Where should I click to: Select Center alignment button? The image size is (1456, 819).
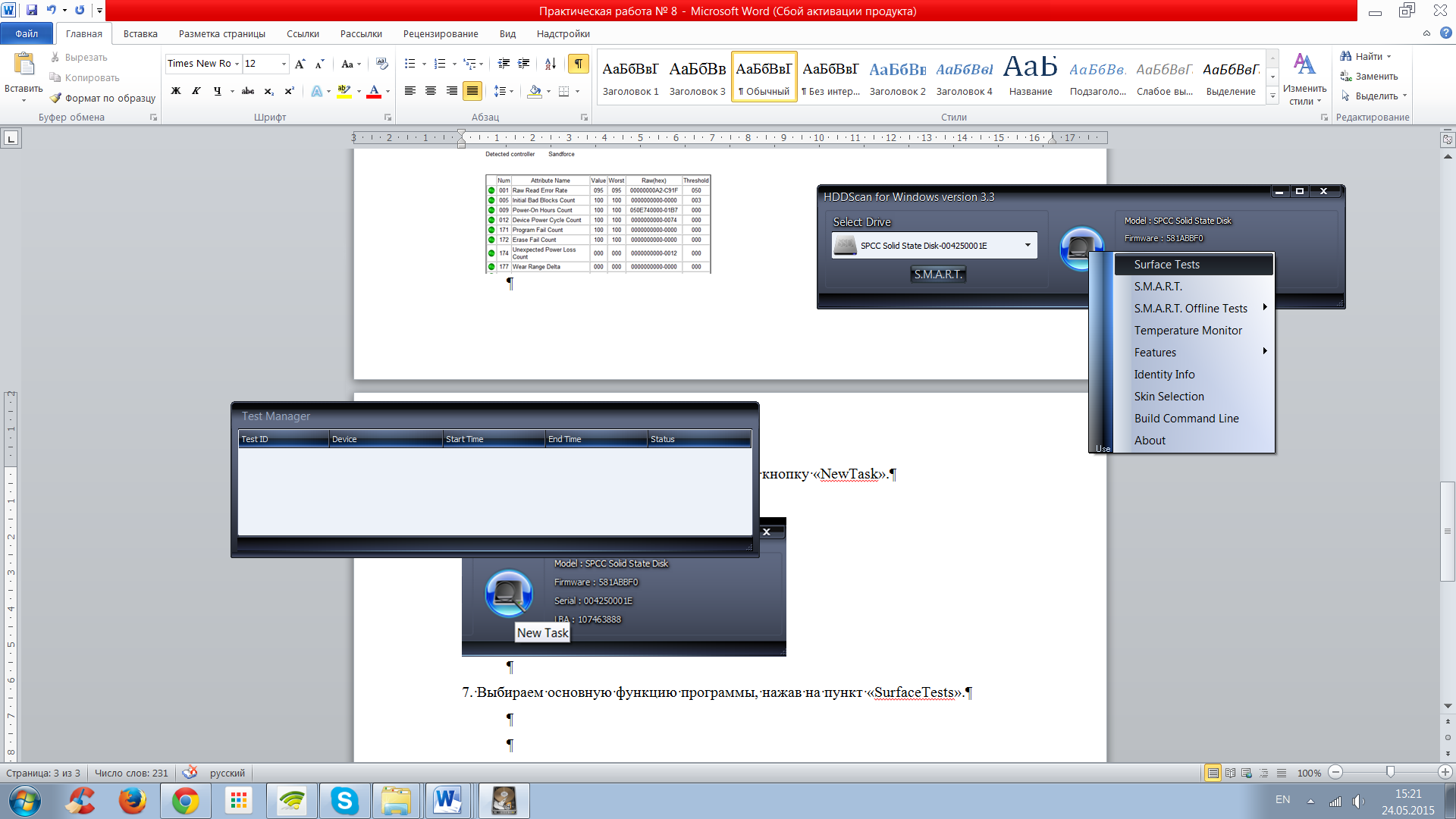[431, 91]
